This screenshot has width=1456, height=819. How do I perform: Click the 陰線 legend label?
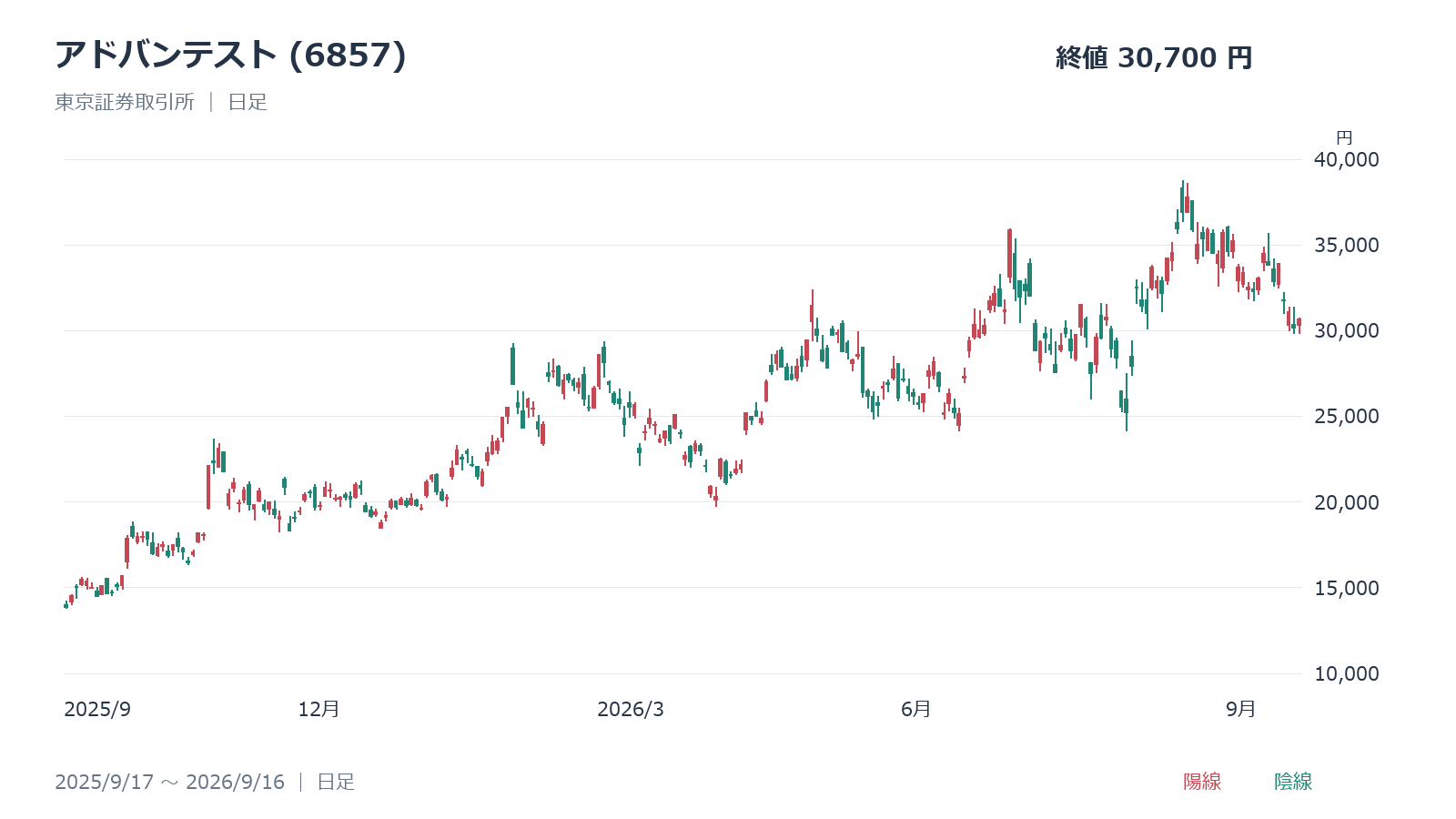click(1293, 782)
